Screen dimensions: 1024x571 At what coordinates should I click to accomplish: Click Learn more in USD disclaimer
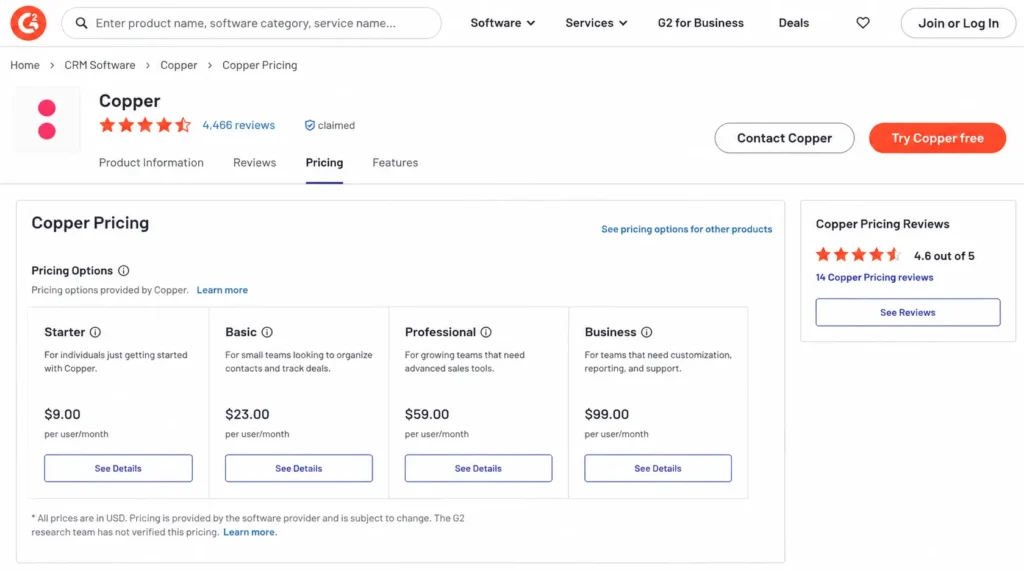click(x=250, y=532)
